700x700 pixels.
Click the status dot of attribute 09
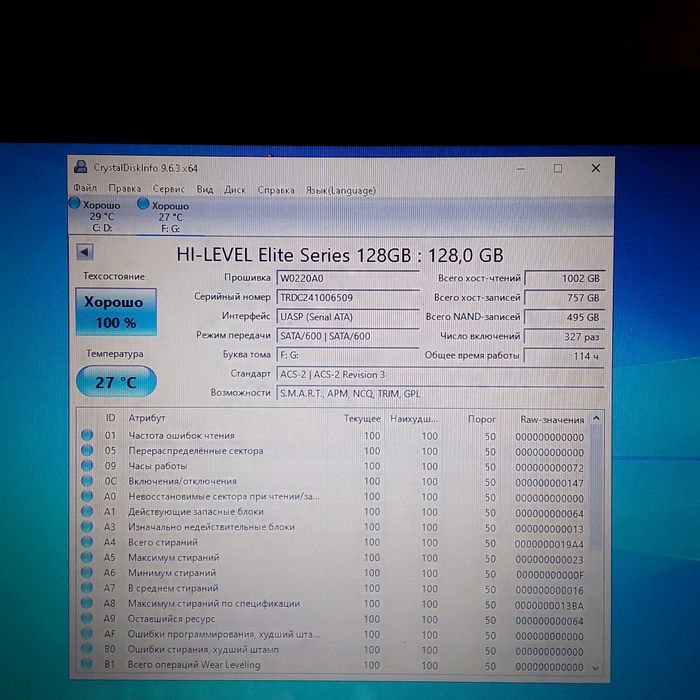pos(87,465)
